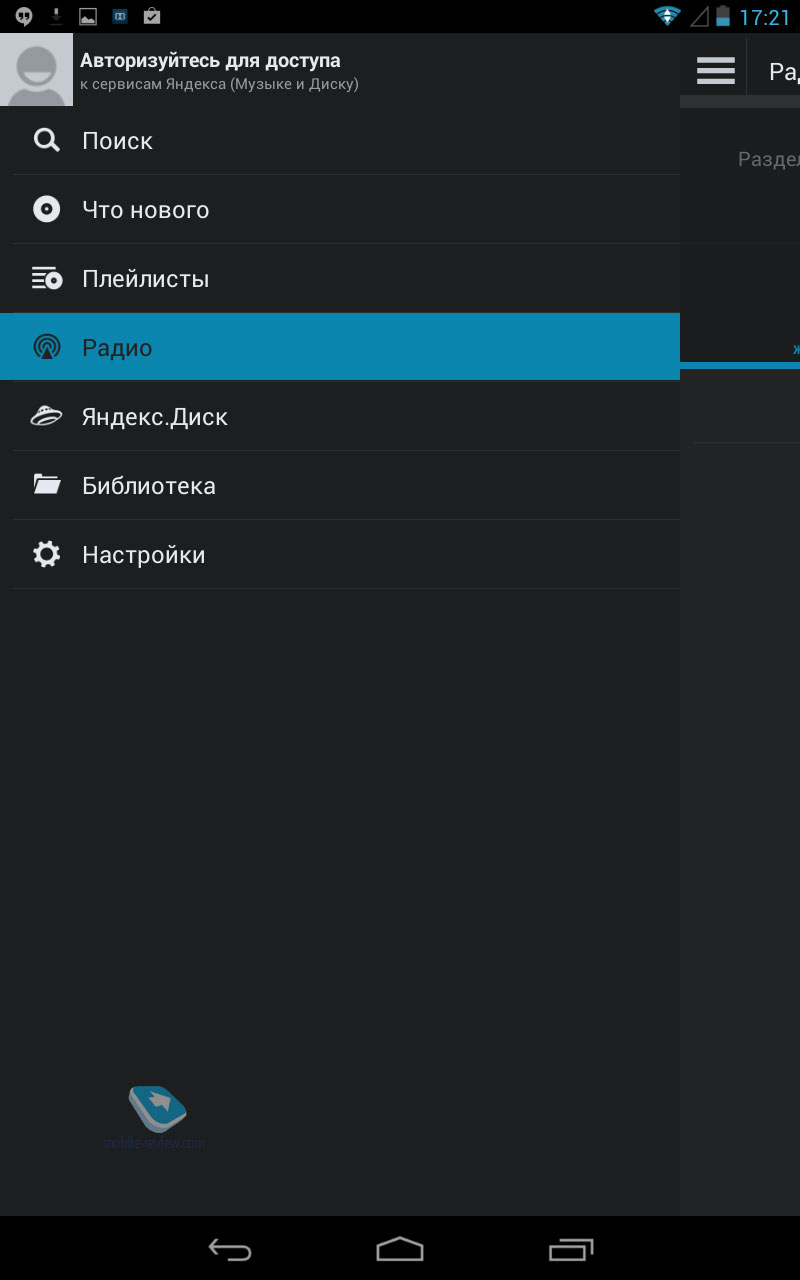Tap Авторизуйтесь для доступа login link

210,62
